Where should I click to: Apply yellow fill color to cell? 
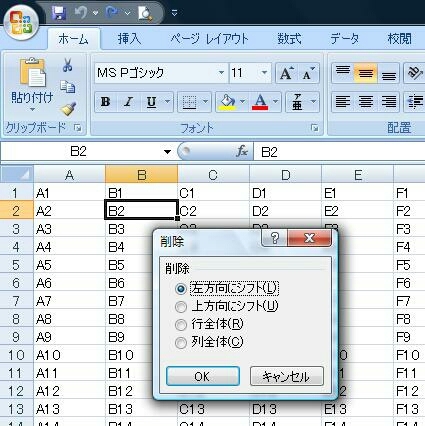pyautogui.click(x=227, y=102)
